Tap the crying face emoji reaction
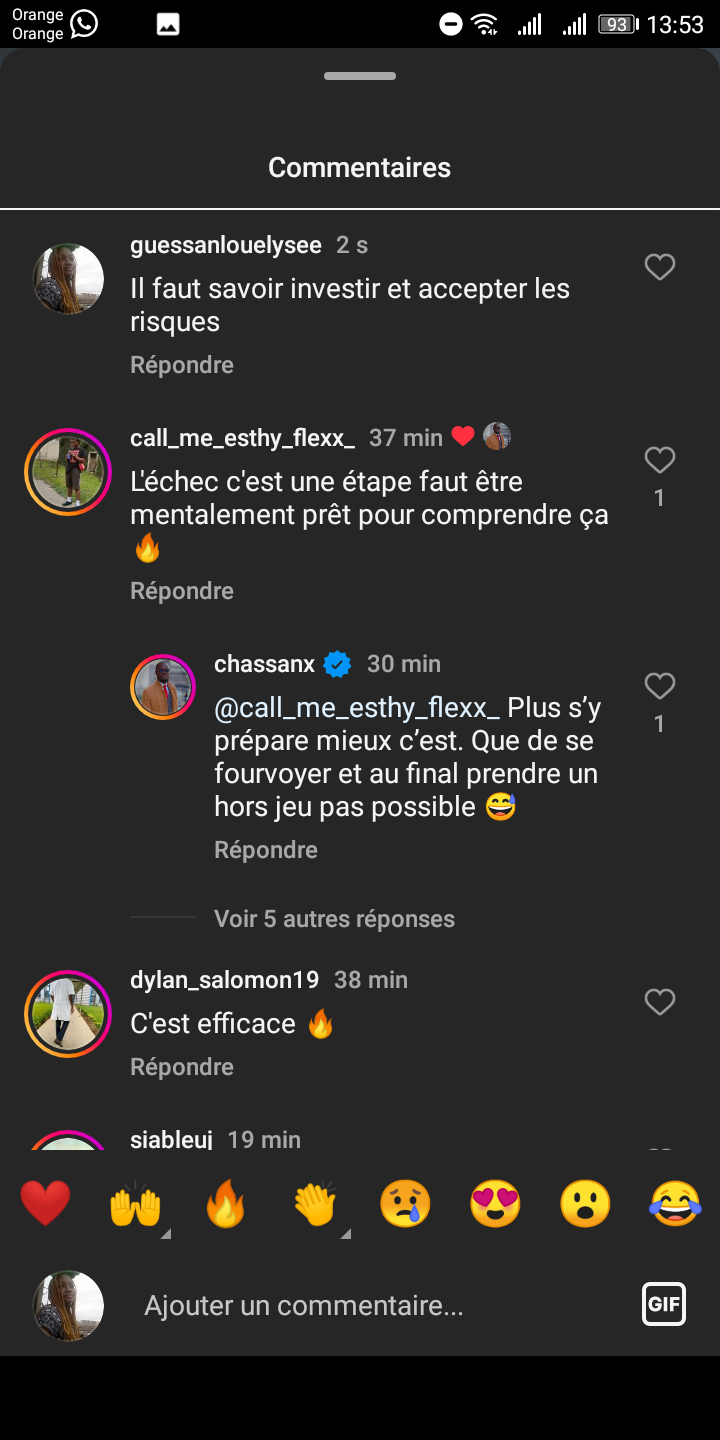 pyautogui.click(x=405, y=1203)
